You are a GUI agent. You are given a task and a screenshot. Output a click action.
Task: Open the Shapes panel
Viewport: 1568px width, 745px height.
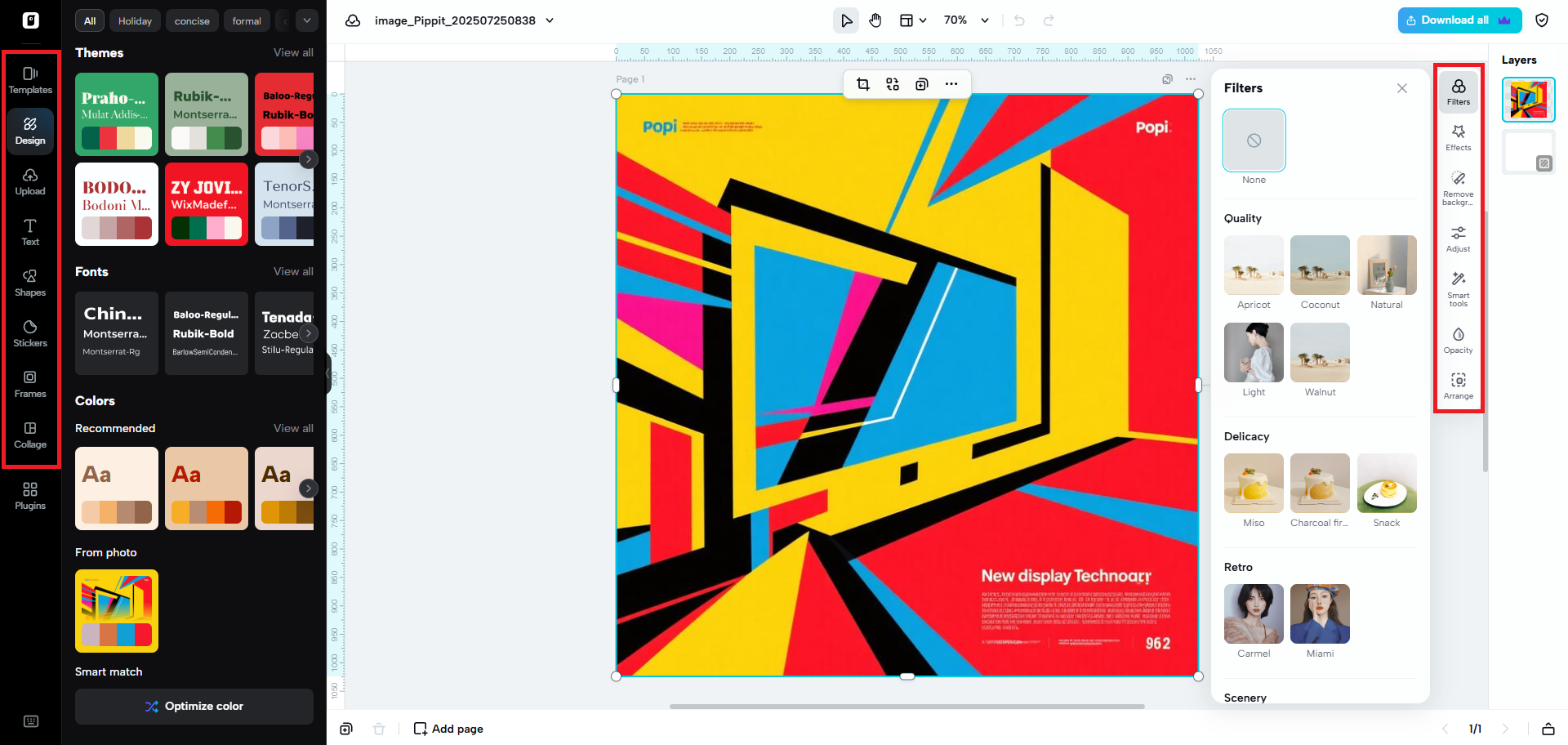30,283
